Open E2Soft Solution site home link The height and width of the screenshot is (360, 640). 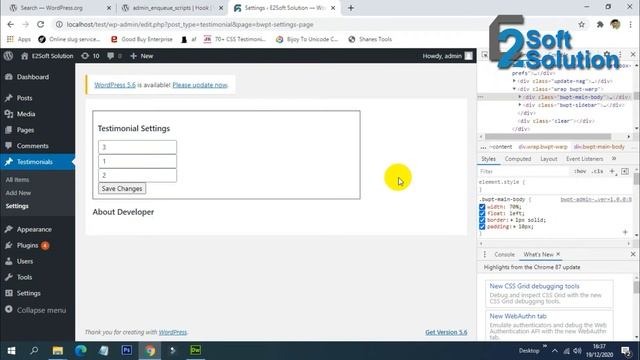(x=47, y=56)
